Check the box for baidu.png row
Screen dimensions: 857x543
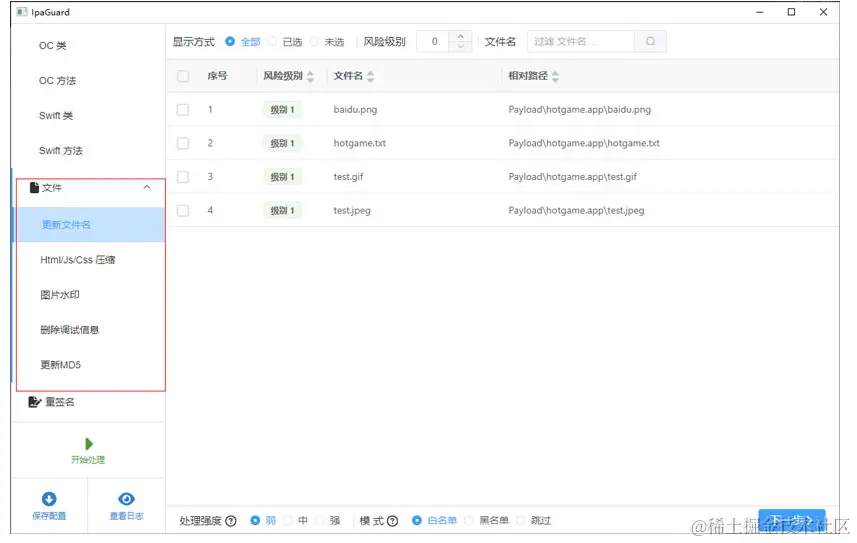pos(183,110)
